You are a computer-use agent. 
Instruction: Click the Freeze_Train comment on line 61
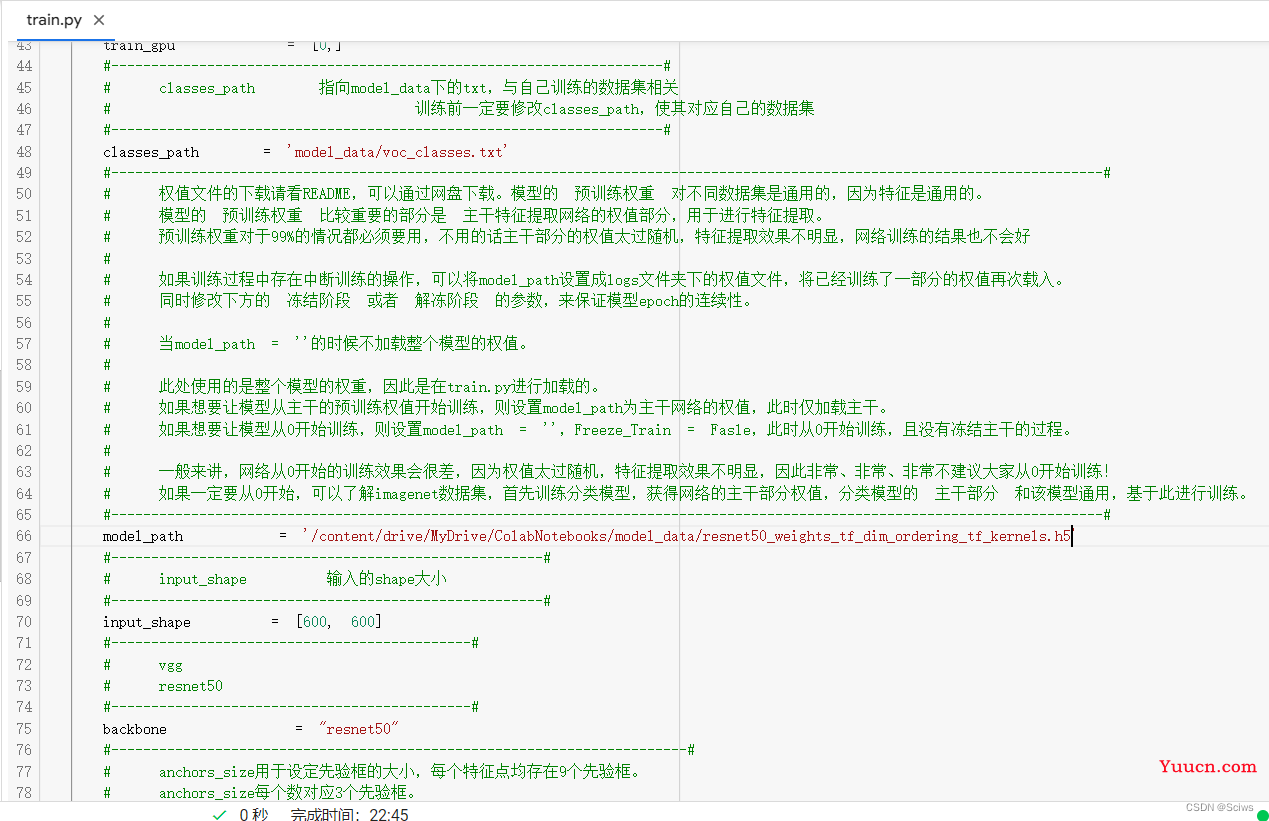pos(588,430)
